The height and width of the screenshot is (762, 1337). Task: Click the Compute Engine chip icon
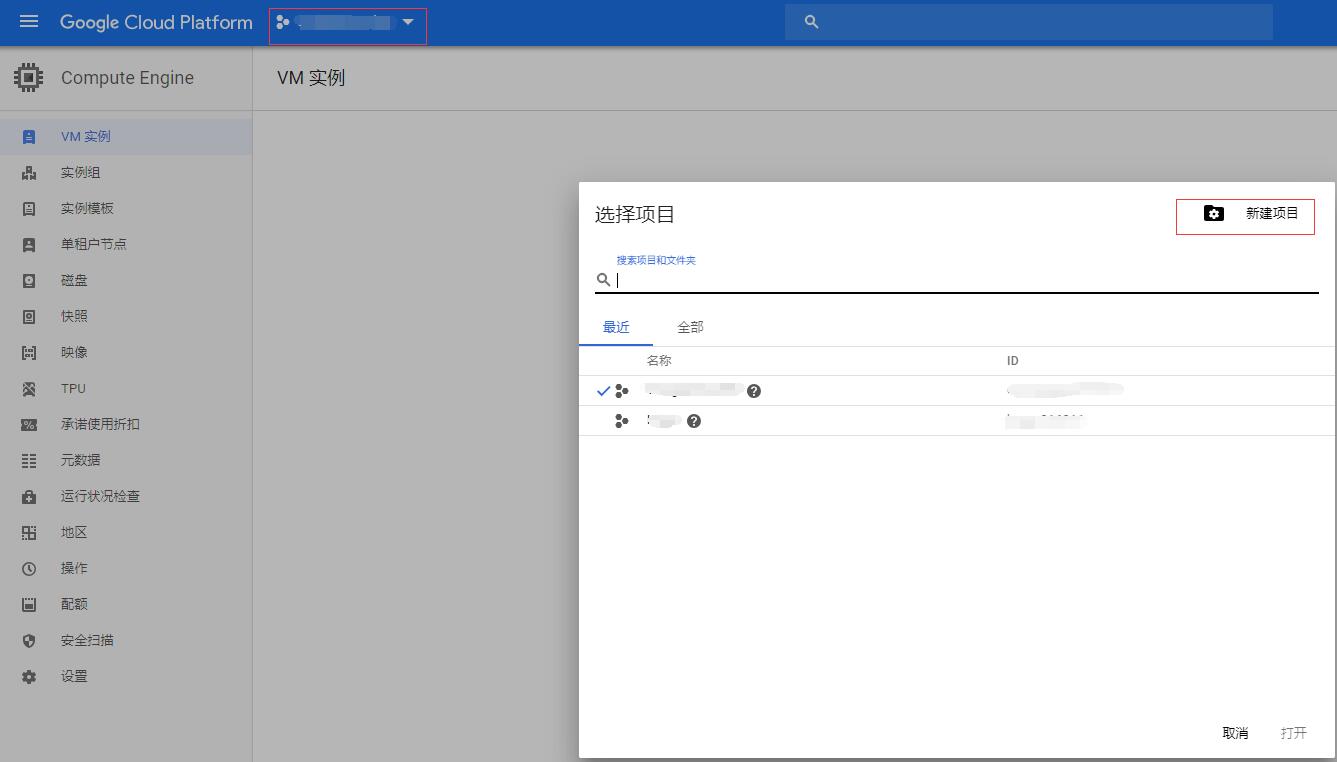(x=29, y=78)
